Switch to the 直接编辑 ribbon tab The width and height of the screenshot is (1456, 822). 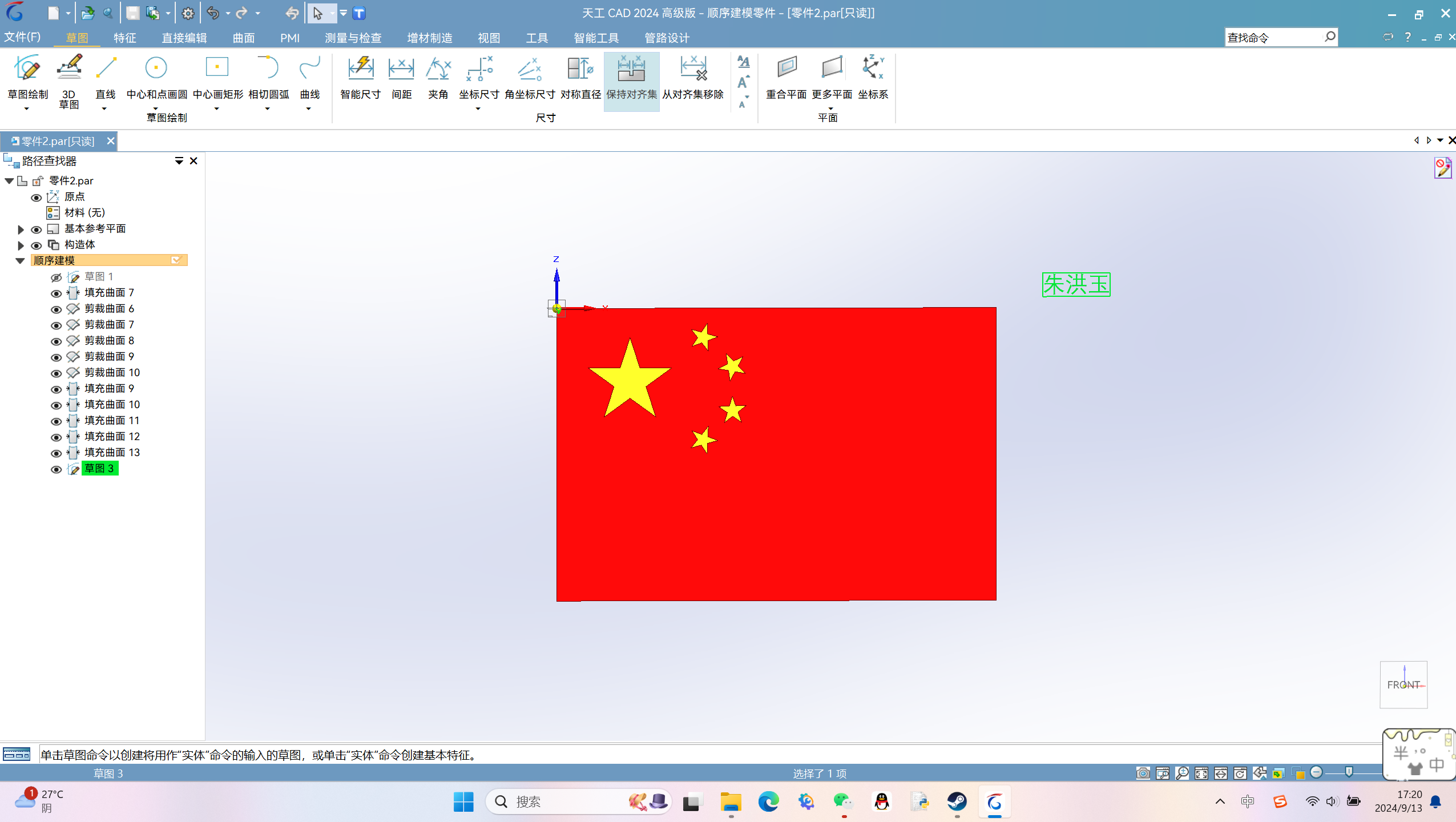pos(184,38)
